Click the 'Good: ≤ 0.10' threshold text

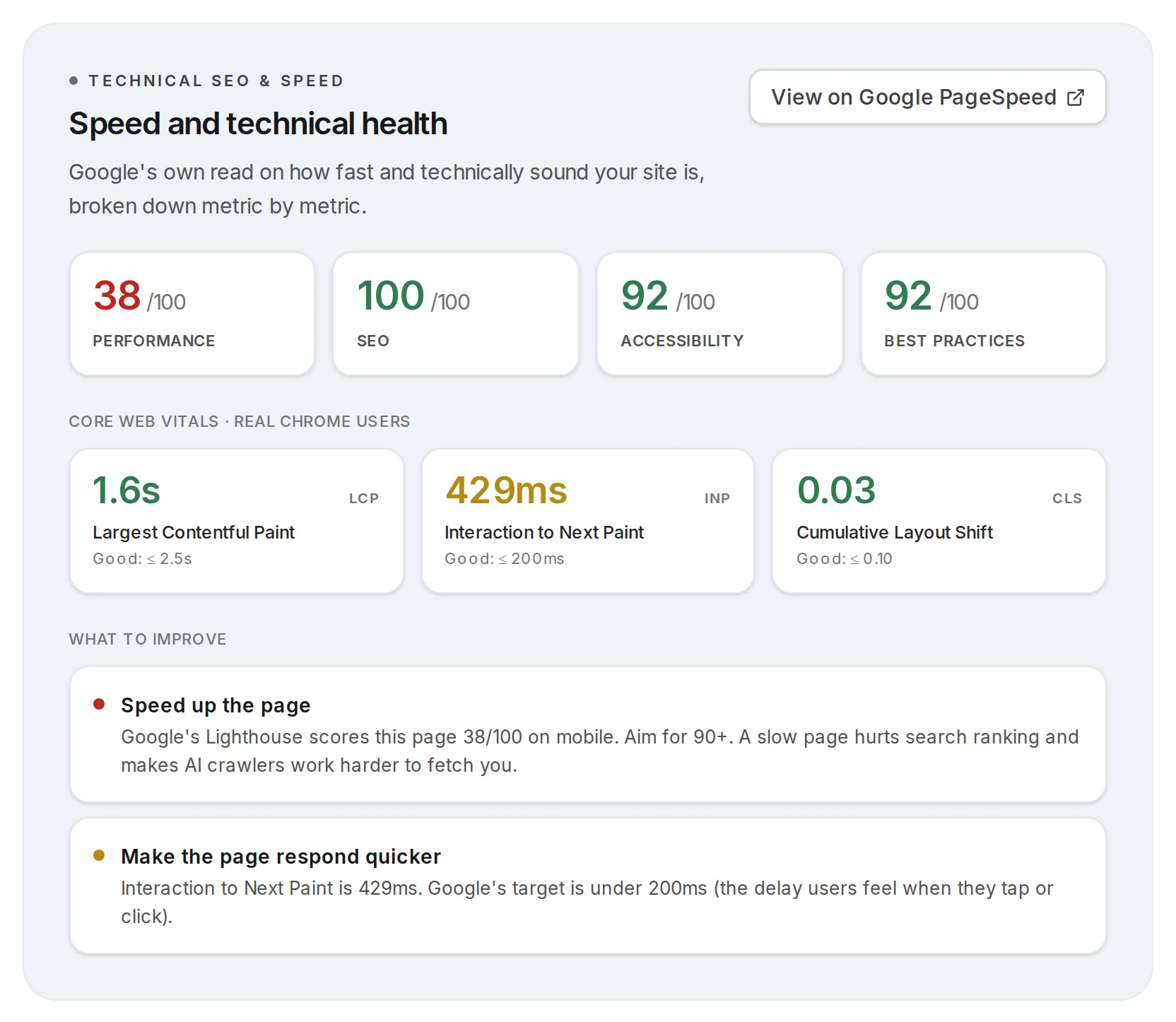click(845, 558)
